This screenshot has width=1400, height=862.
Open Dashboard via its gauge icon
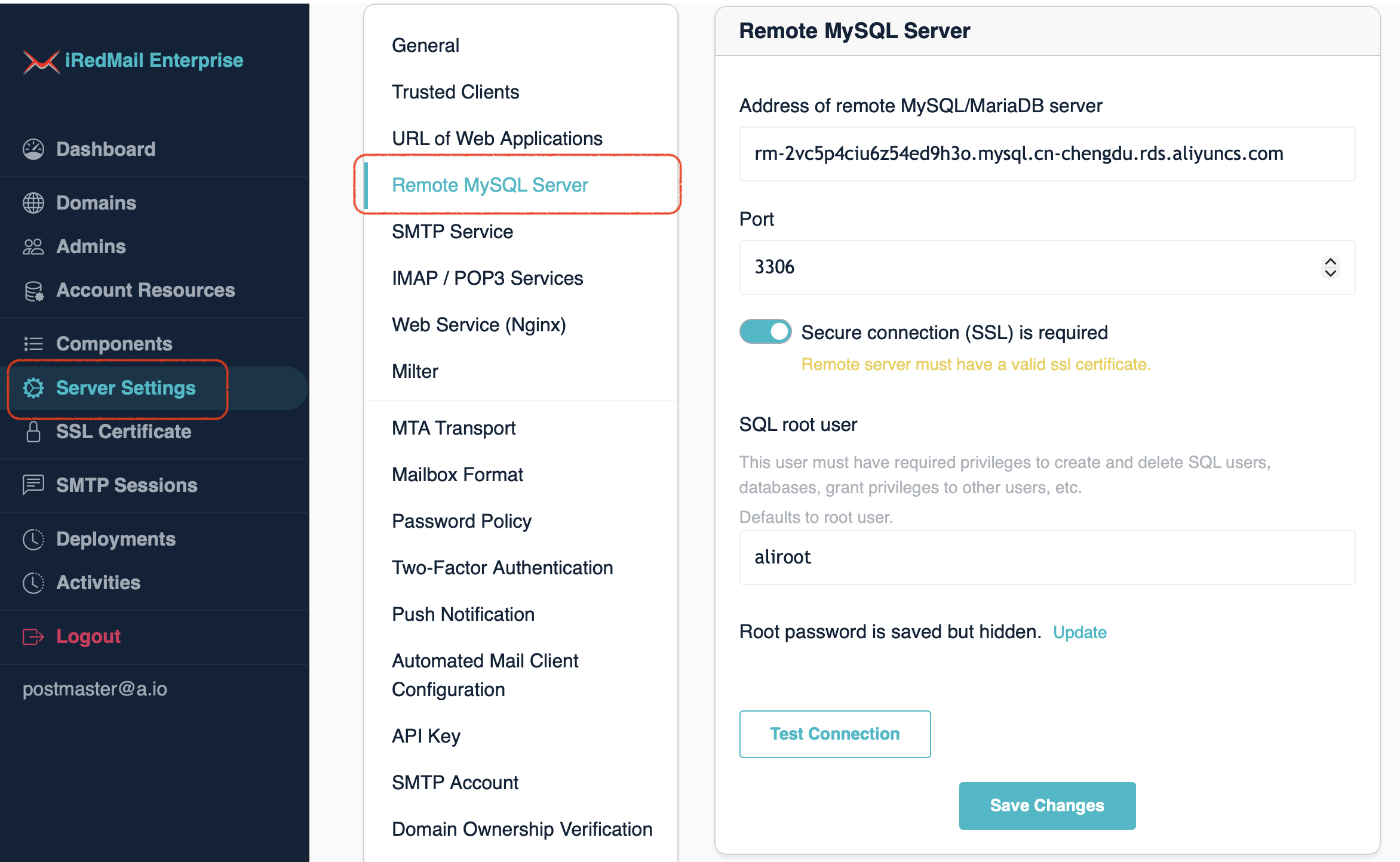tap(33, 149)
